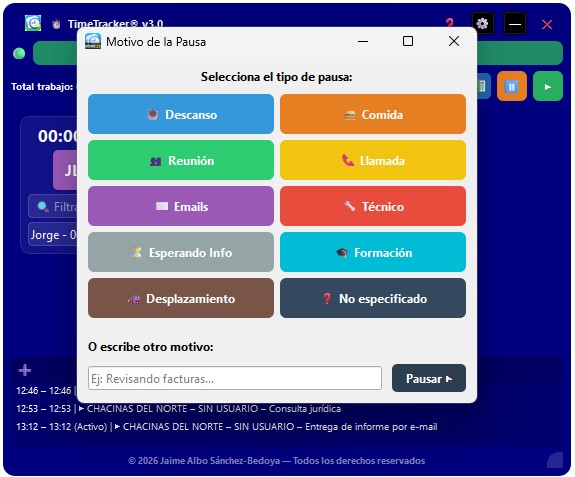The width and height of the screenshot is (575, 477).
Task: Select the Formación pause type
Action: coord(373,252)
